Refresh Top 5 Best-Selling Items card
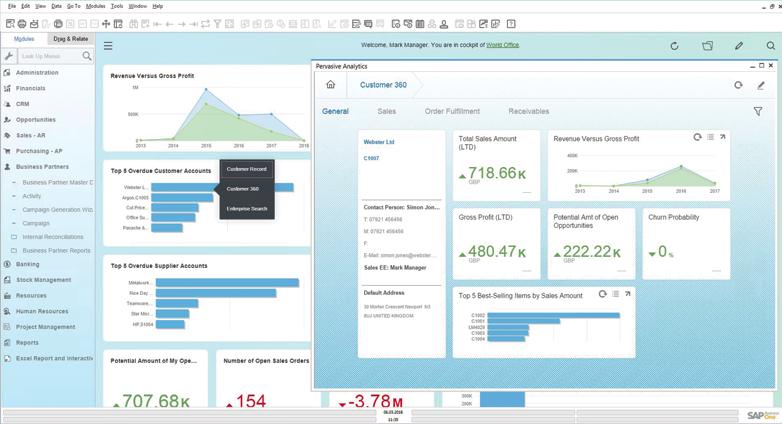Image resolution: width=782 pixels, height=424 pixels. (602, 294)
